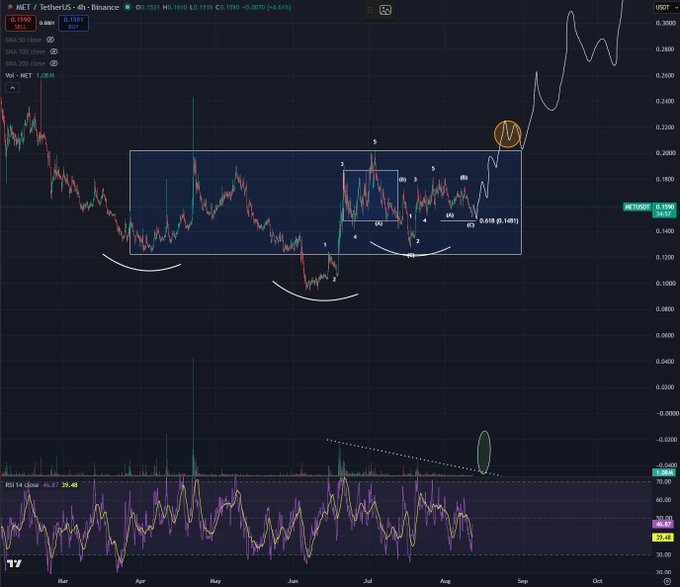Select the Vol · MET volume legend

[19, 75]
